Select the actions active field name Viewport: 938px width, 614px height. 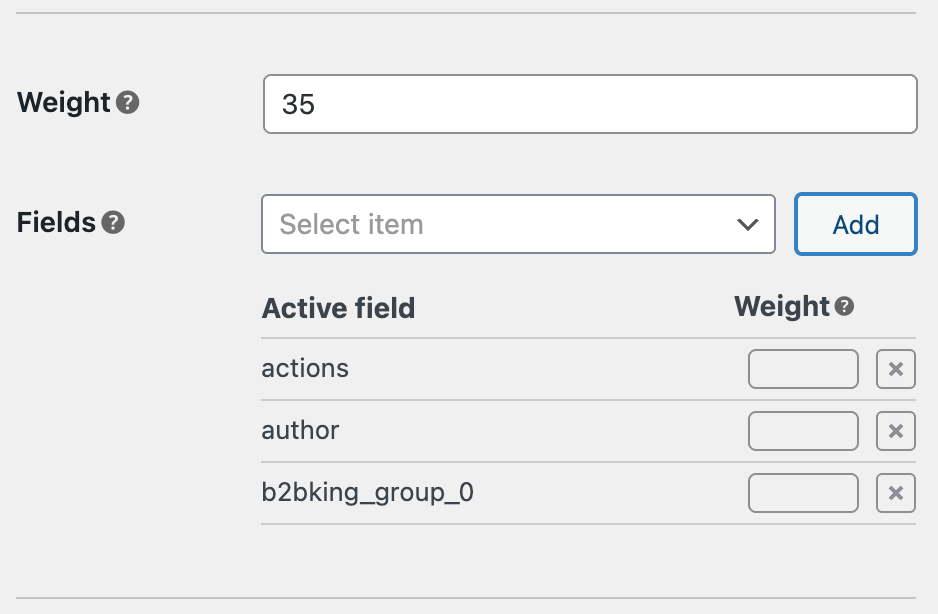(x=305, y=368)
